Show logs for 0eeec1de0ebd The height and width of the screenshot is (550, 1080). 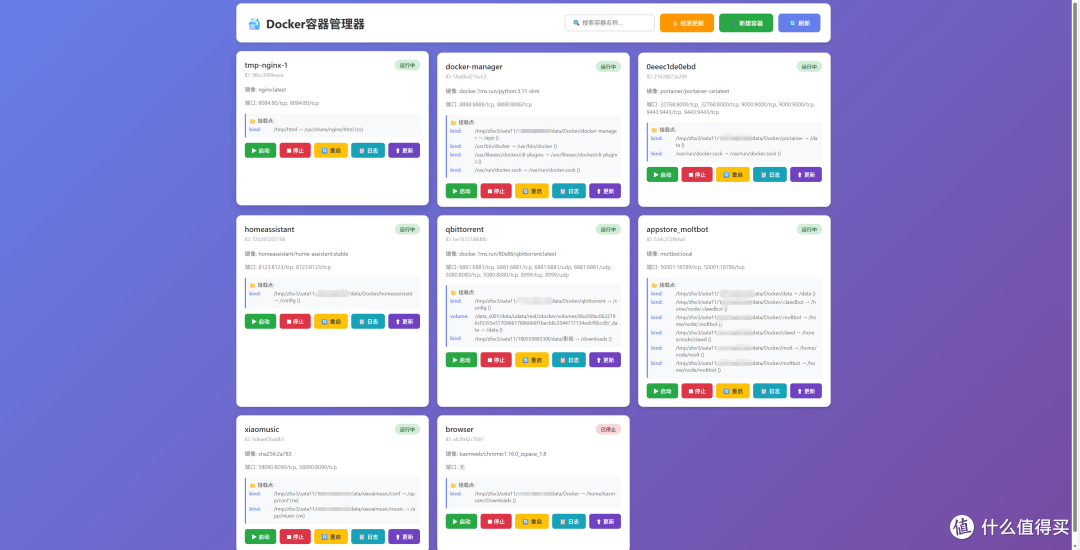coord(770,174)
